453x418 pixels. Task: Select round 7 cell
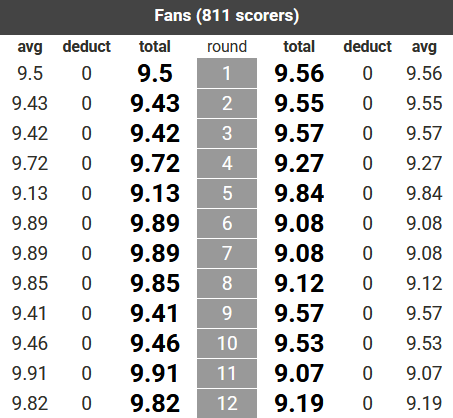click(x=227, y=253)
